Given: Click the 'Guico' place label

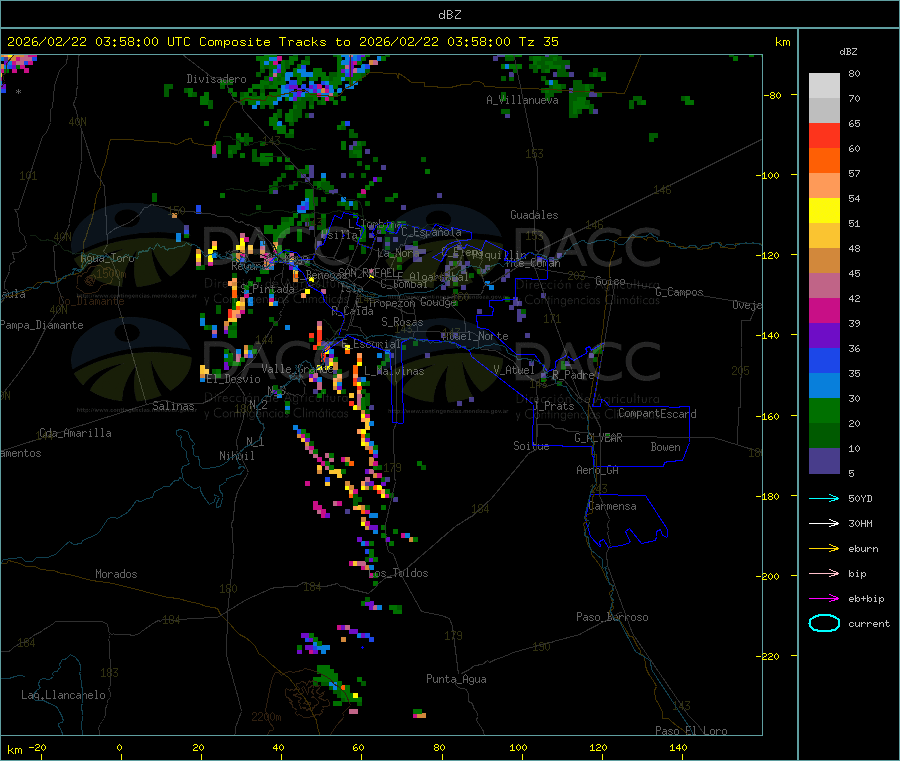Looking at the screenshot, I should (610, 281).
